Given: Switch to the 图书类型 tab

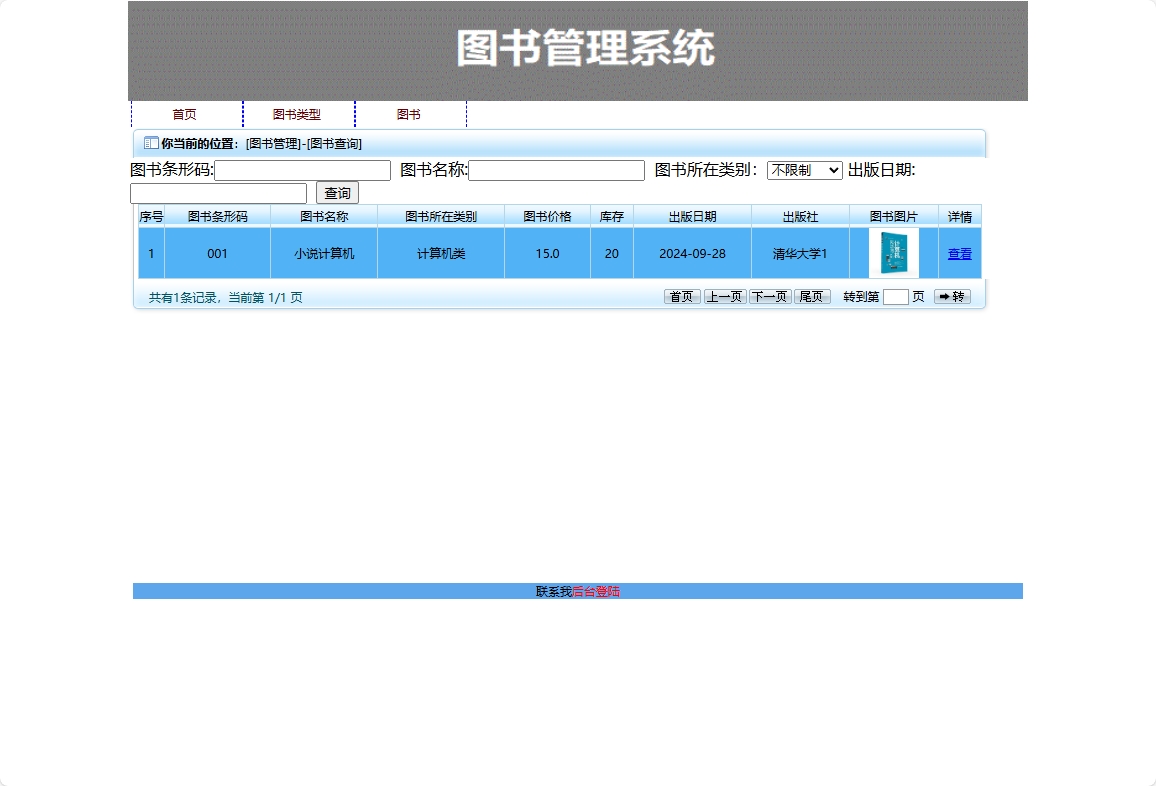Looking at the screenshot, I should tap(299, 114).
